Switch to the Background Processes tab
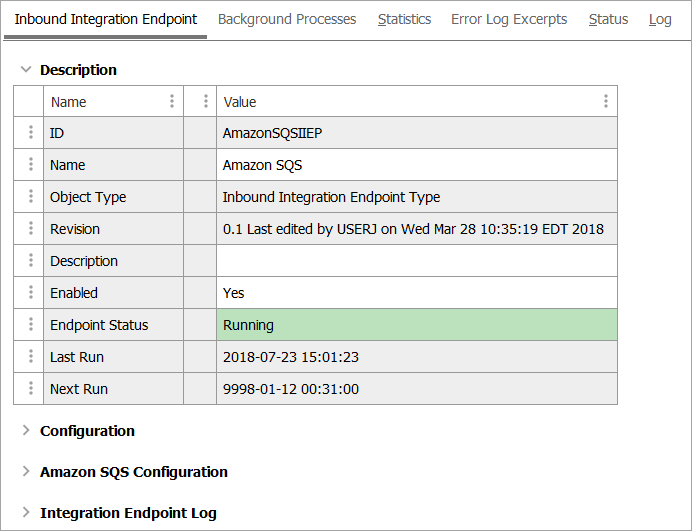 point(287,19)
